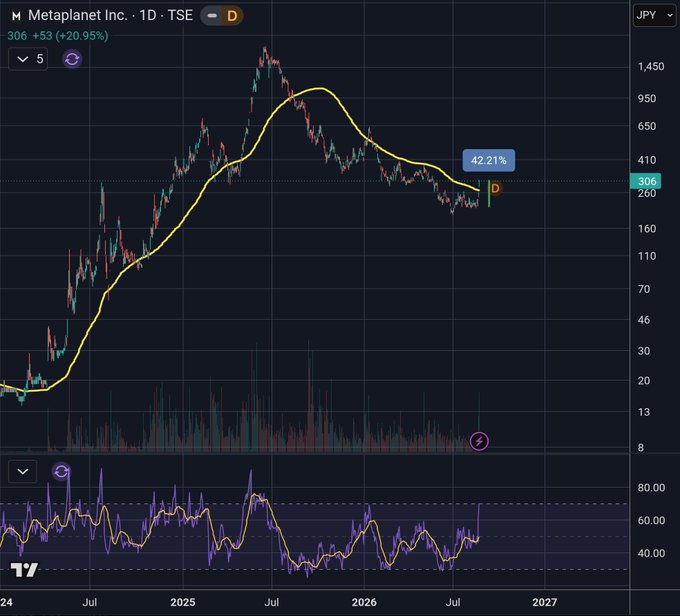The image size is (680, 616).
Task: Click the 13 price axis label
Action: coord(644,412)
